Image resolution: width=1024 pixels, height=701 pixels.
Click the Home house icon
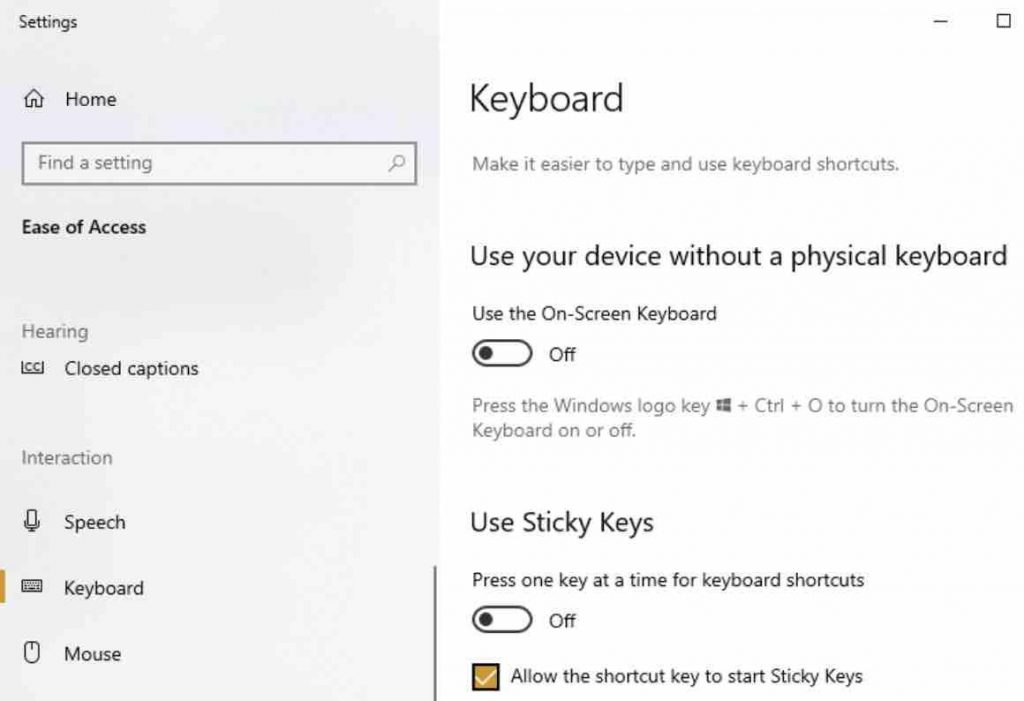33,99
